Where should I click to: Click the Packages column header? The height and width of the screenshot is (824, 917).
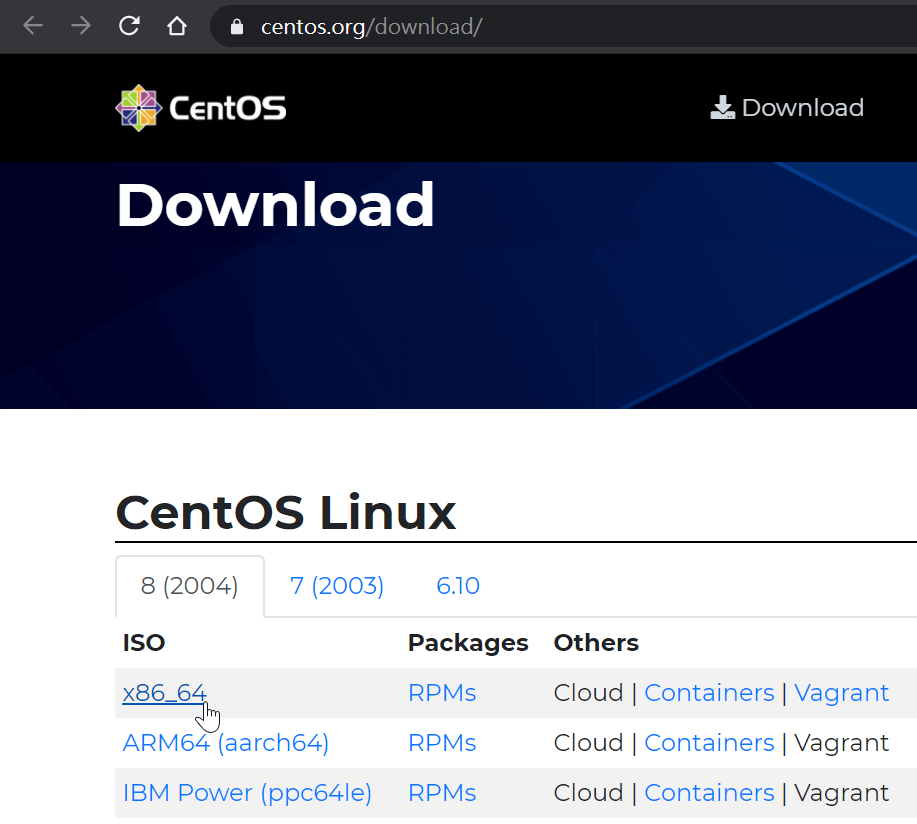click(468, 643)
